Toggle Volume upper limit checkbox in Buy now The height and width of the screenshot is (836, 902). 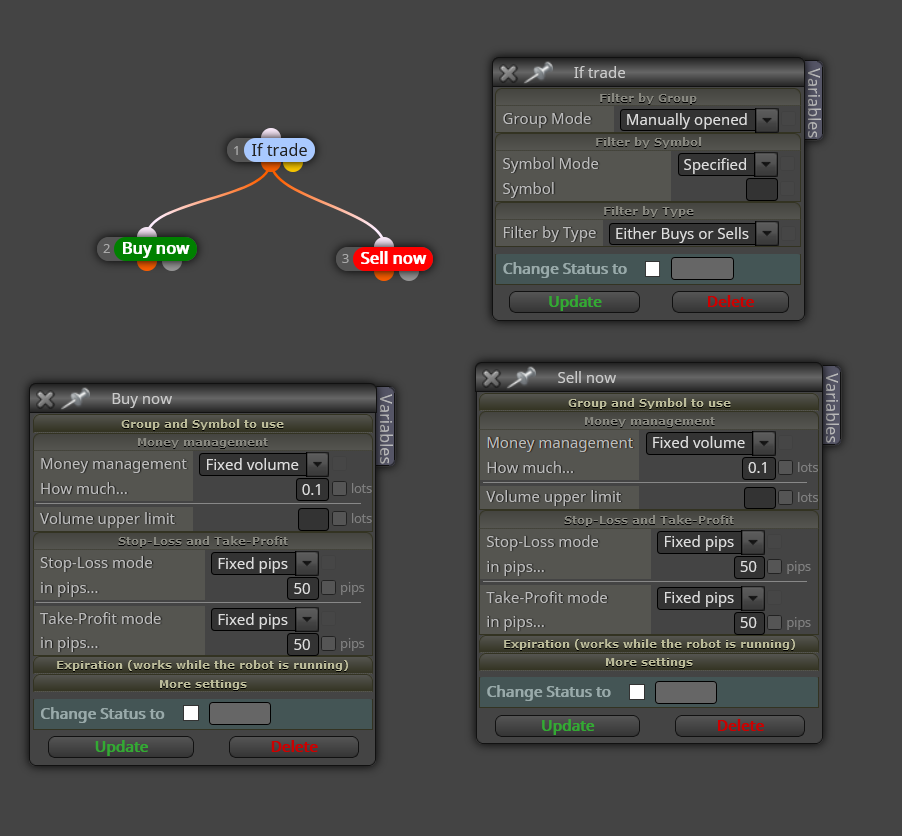click(x=339, y=518)
